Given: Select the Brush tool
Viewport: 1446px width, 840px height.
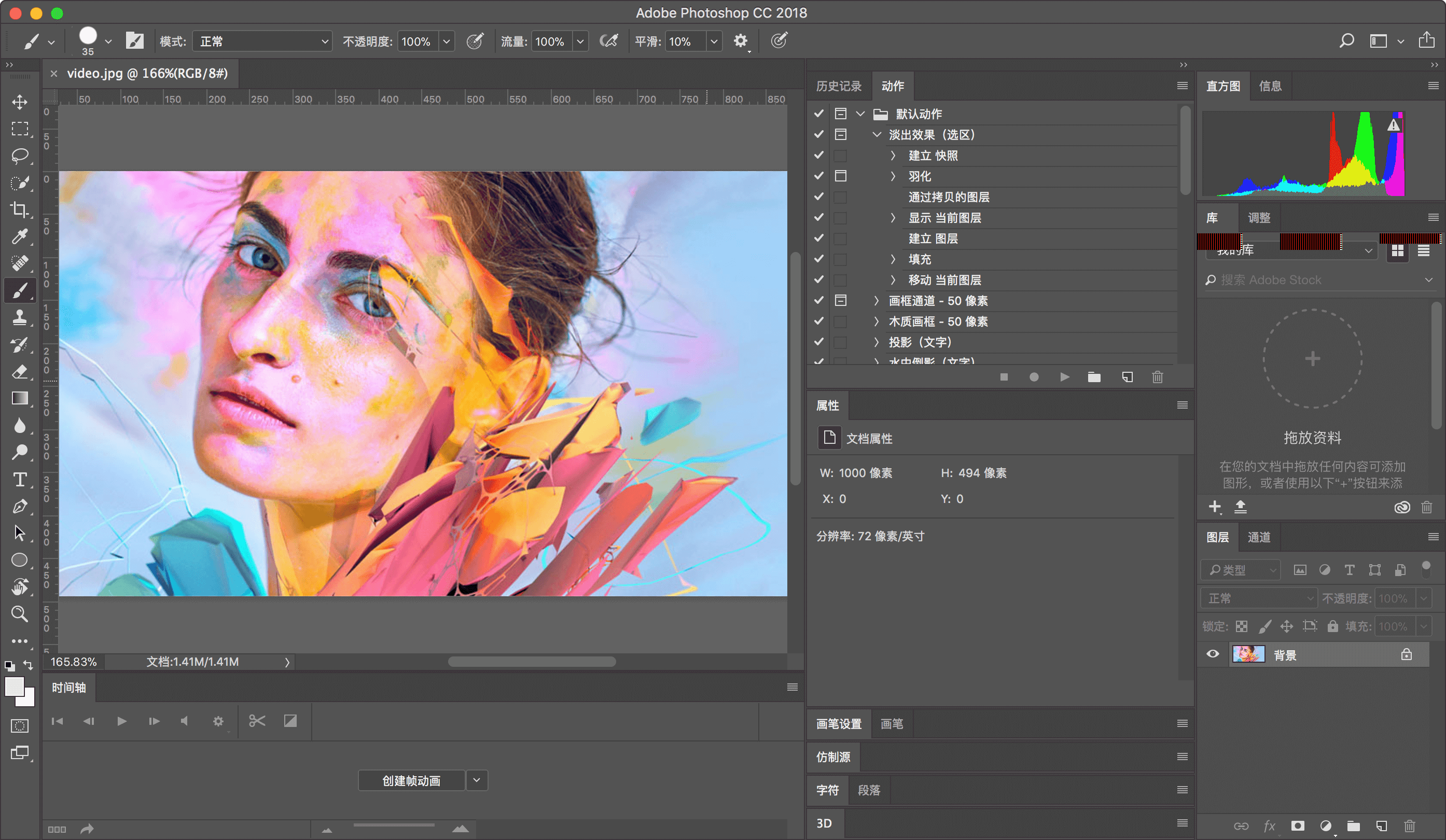Looking at the screenshot, I should click(20, 290).
